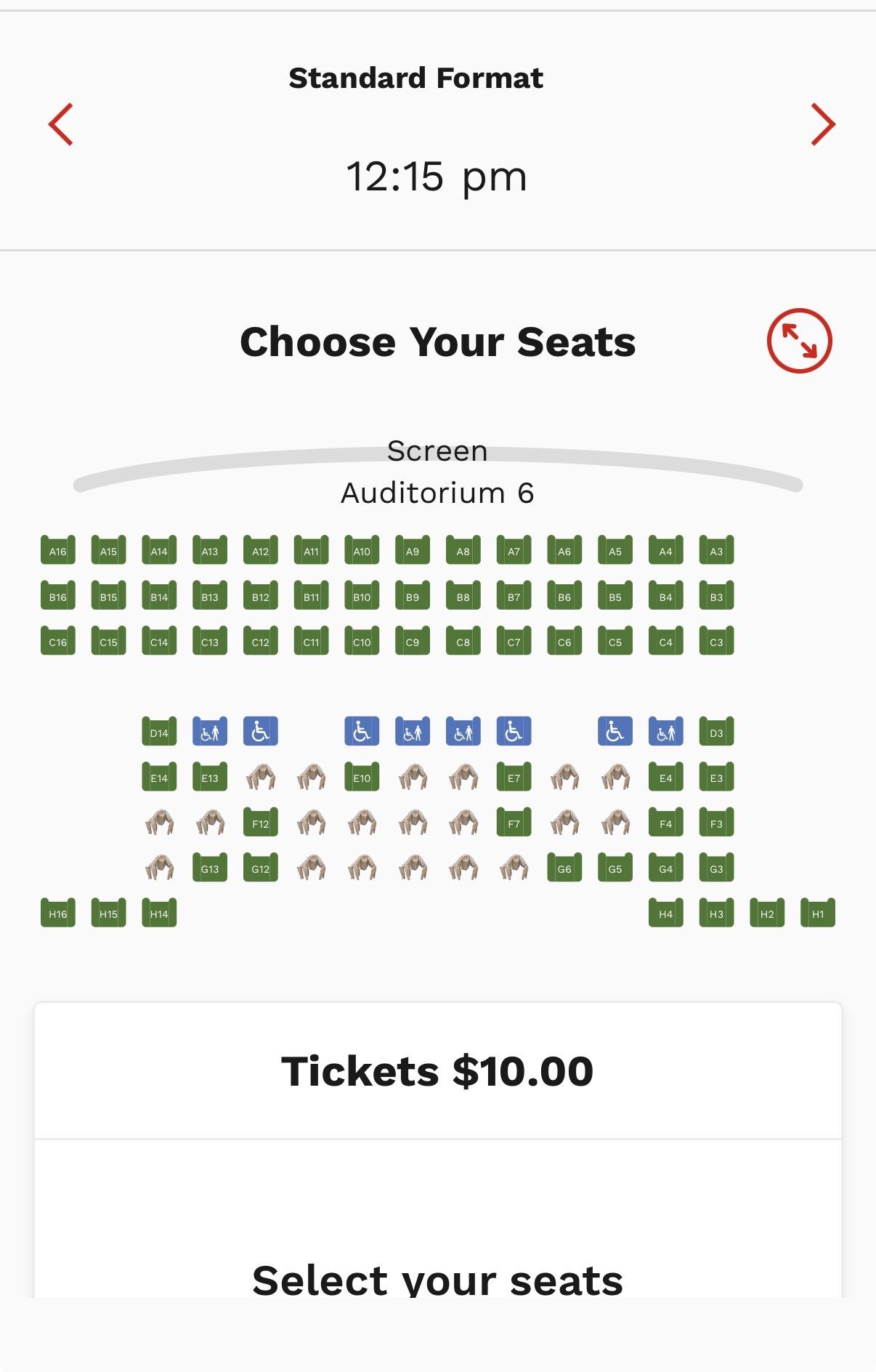Select seat C8
The height and width of the screenshot is (1372, 876).
click(x=463, y=641)
